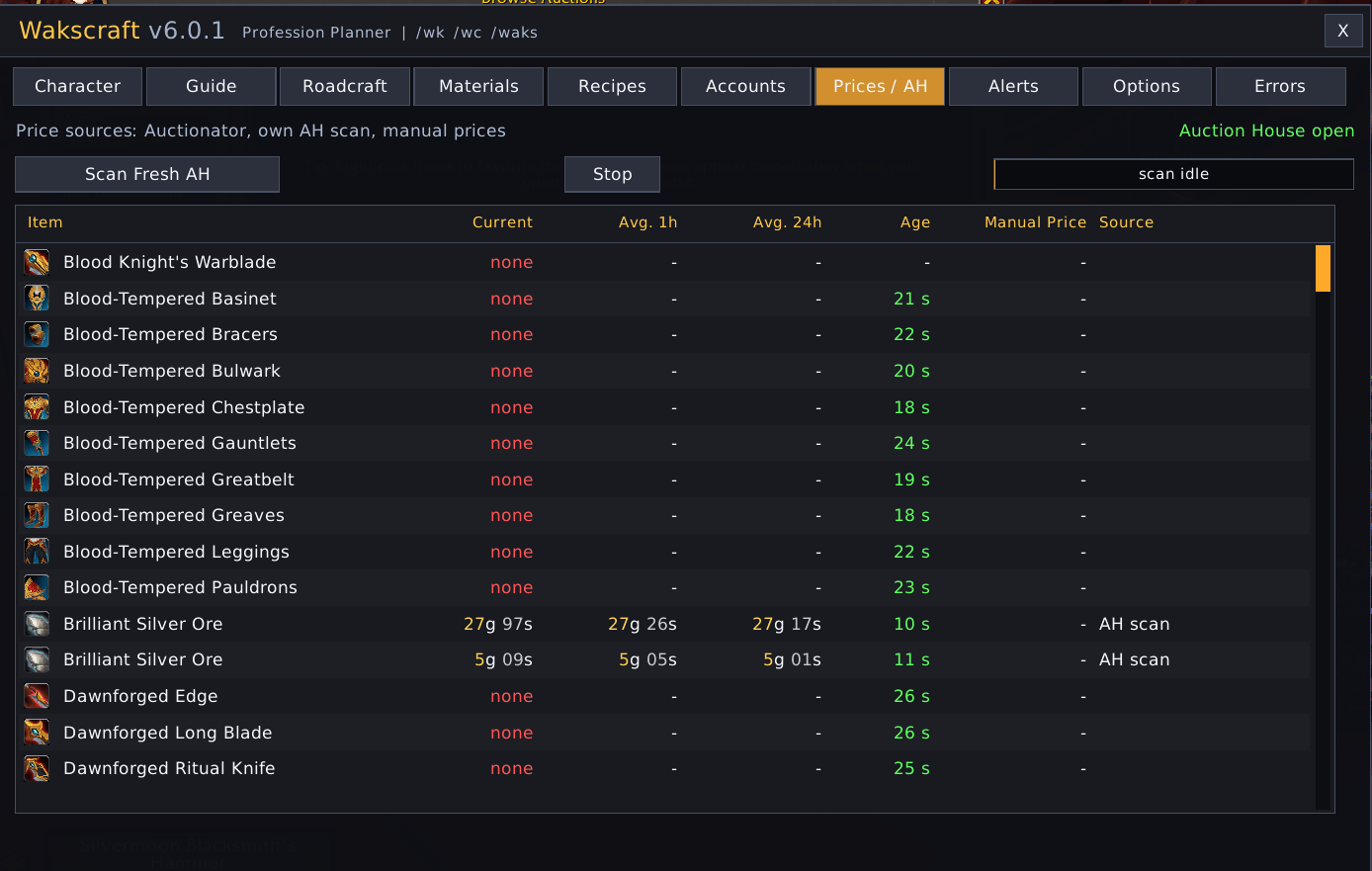
Task: Open the Alerts tab
Action: click(x=1013, y=86)
